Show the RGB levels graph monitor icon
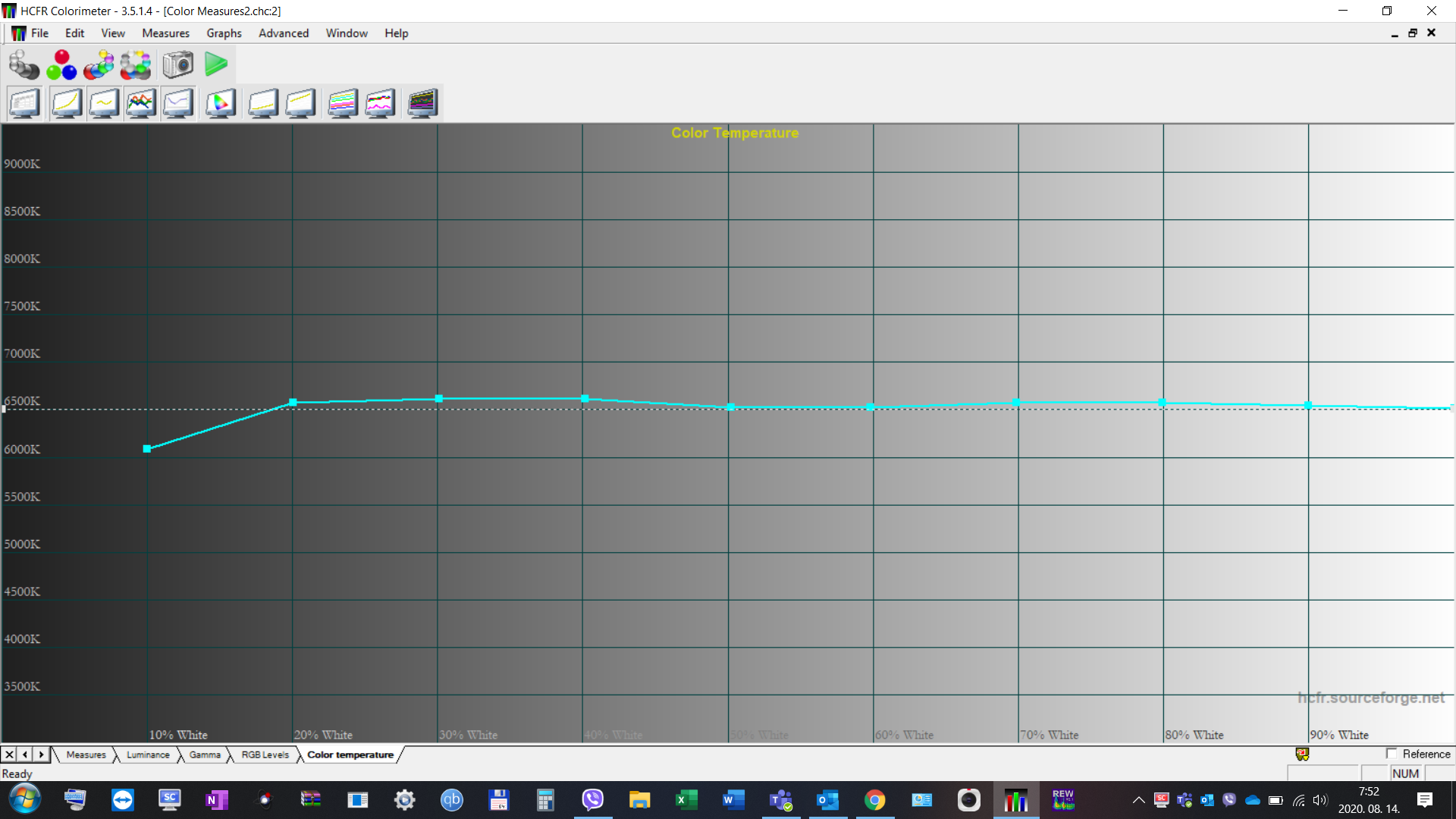The width and height of the screenshot is (1456, 819). click(140, 102)
